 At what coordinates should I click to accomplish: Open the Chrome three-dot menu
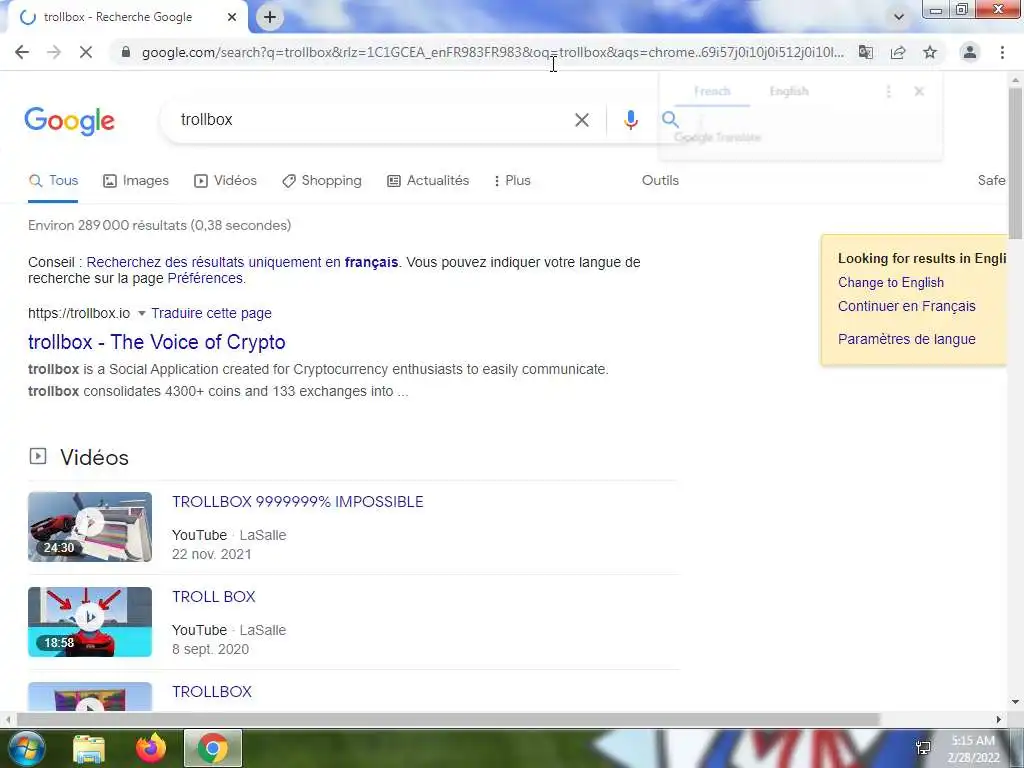1002,52
